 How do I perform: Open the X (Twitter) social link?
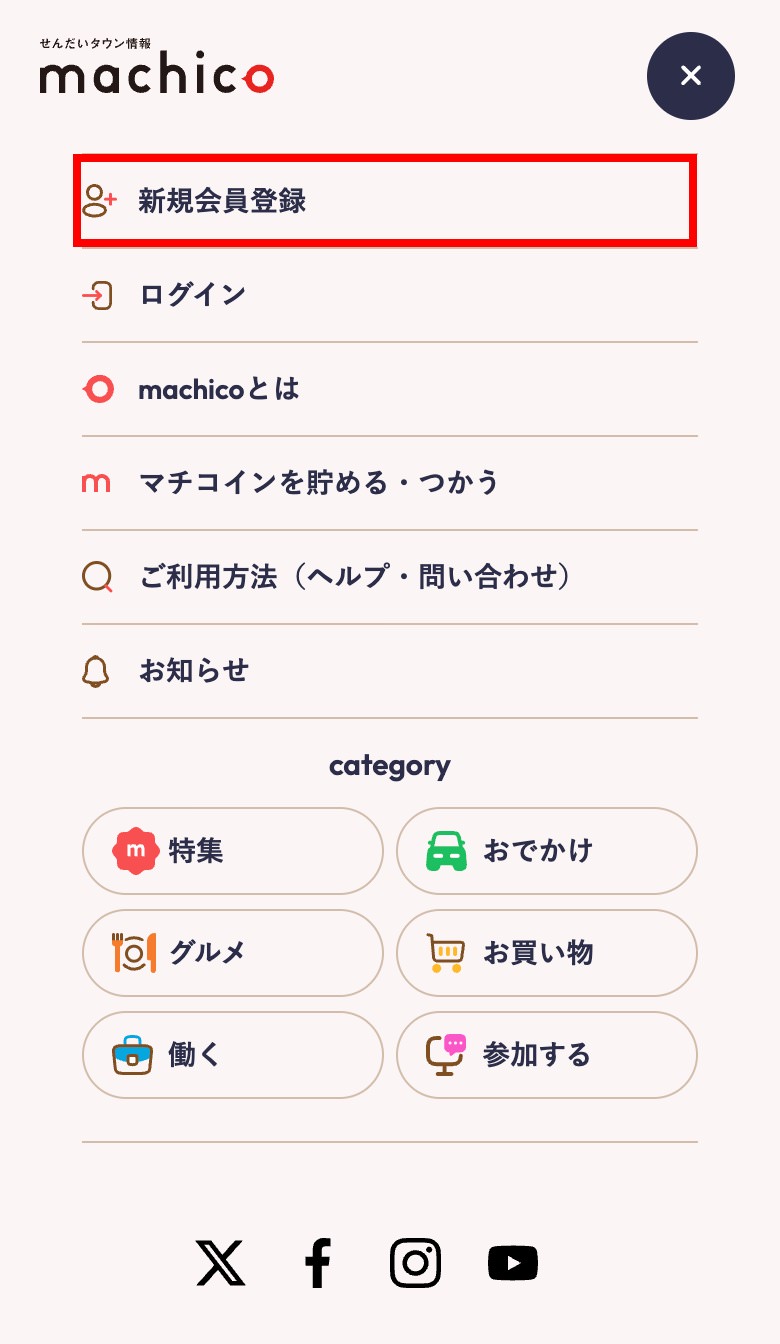[220, 1262]
